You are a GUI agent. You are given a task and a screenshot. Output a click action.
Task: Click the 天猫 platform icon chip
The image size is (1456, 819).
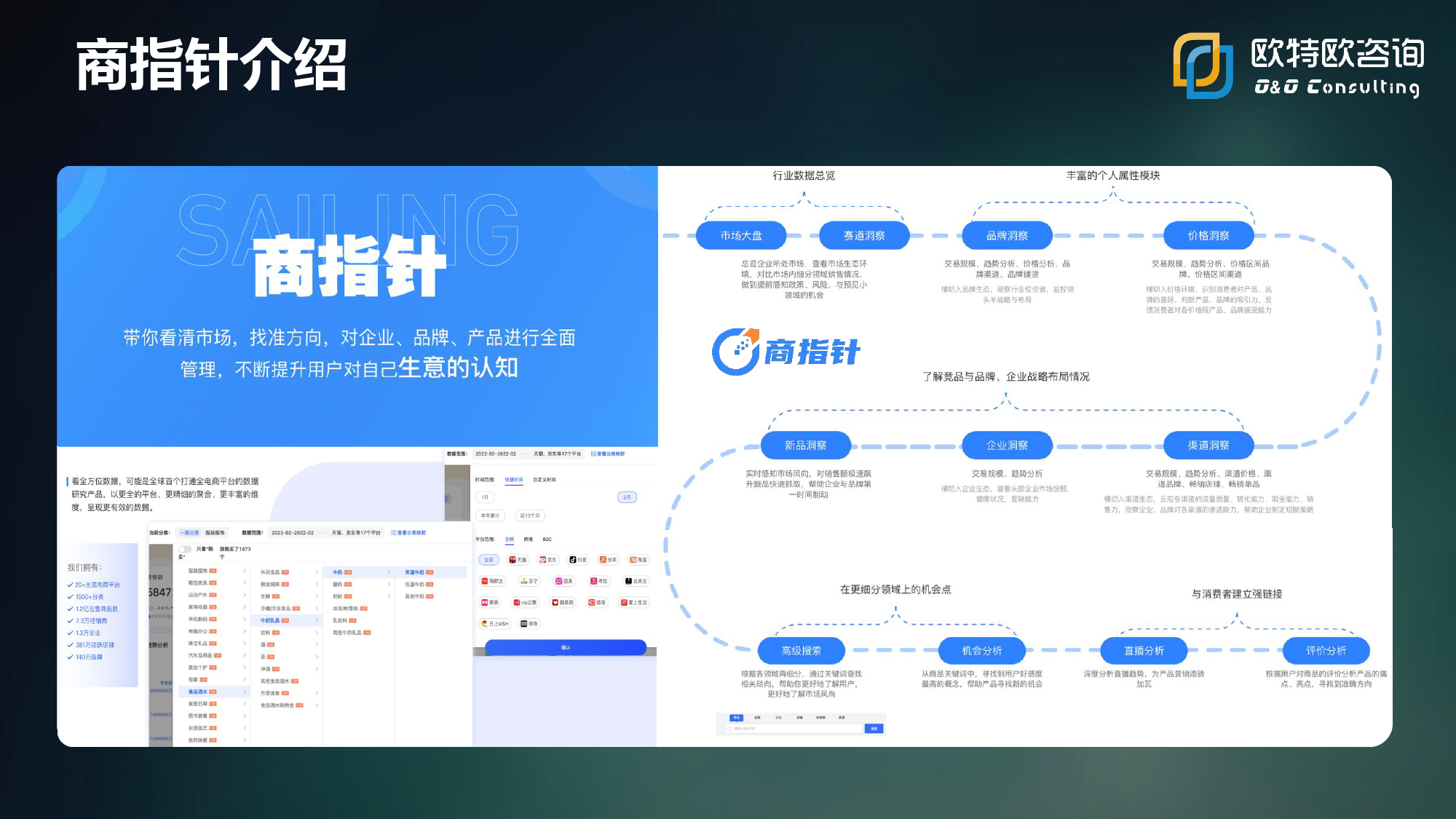pos(518,560)
